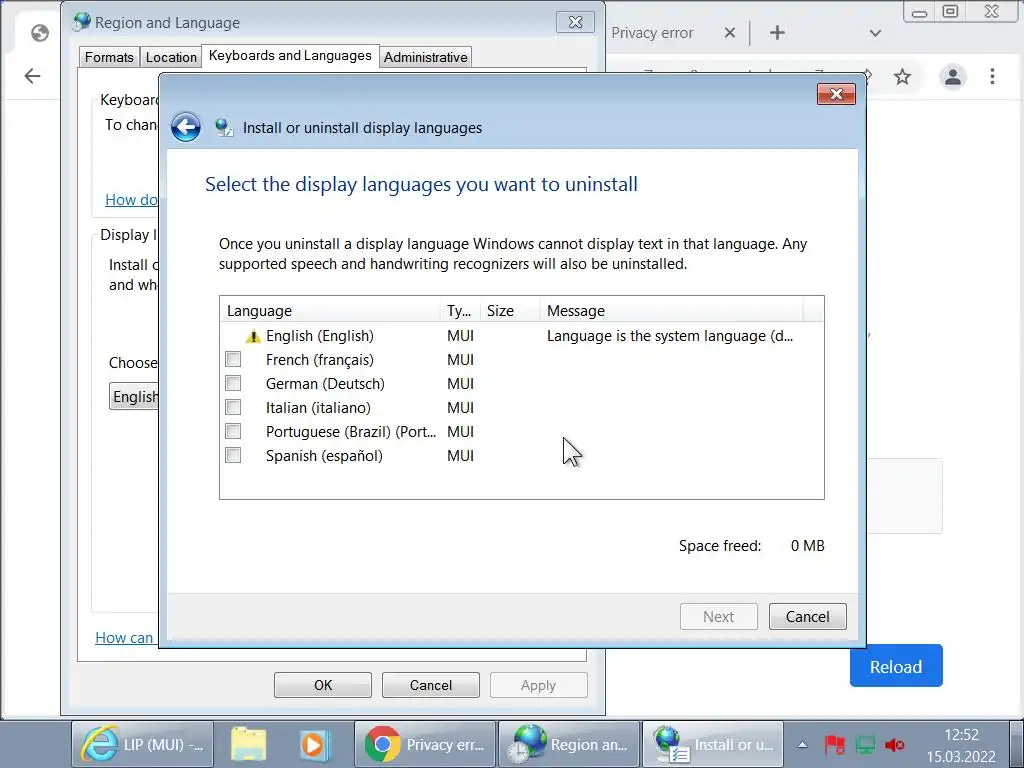Click OK in Region and Language
Viewport: 1024px width, 768px height.
pos(323,685)
